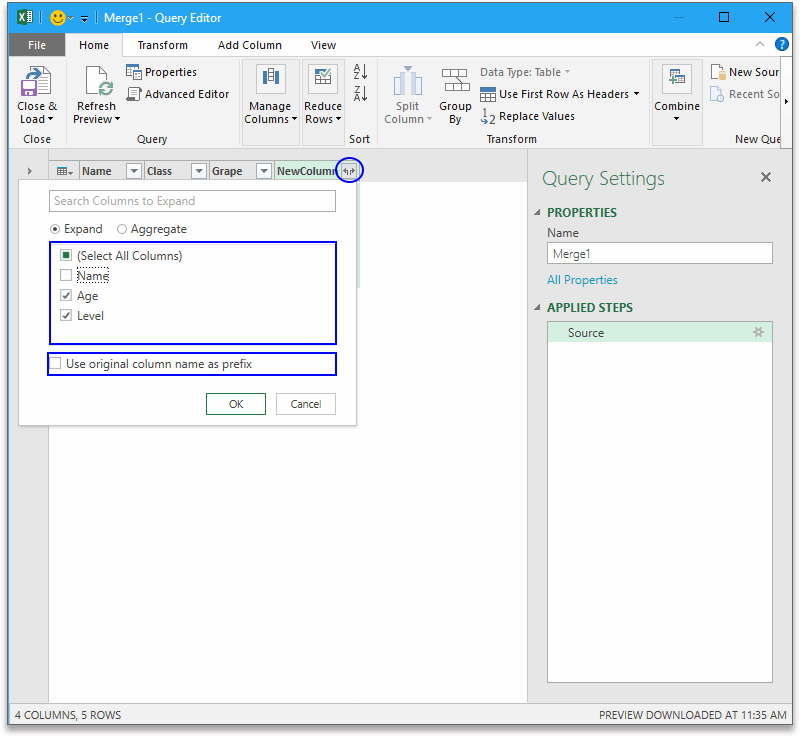Open the Grape column filter dropdown
The width and height of the screenshot is (800, 737).
click(263, 170)
